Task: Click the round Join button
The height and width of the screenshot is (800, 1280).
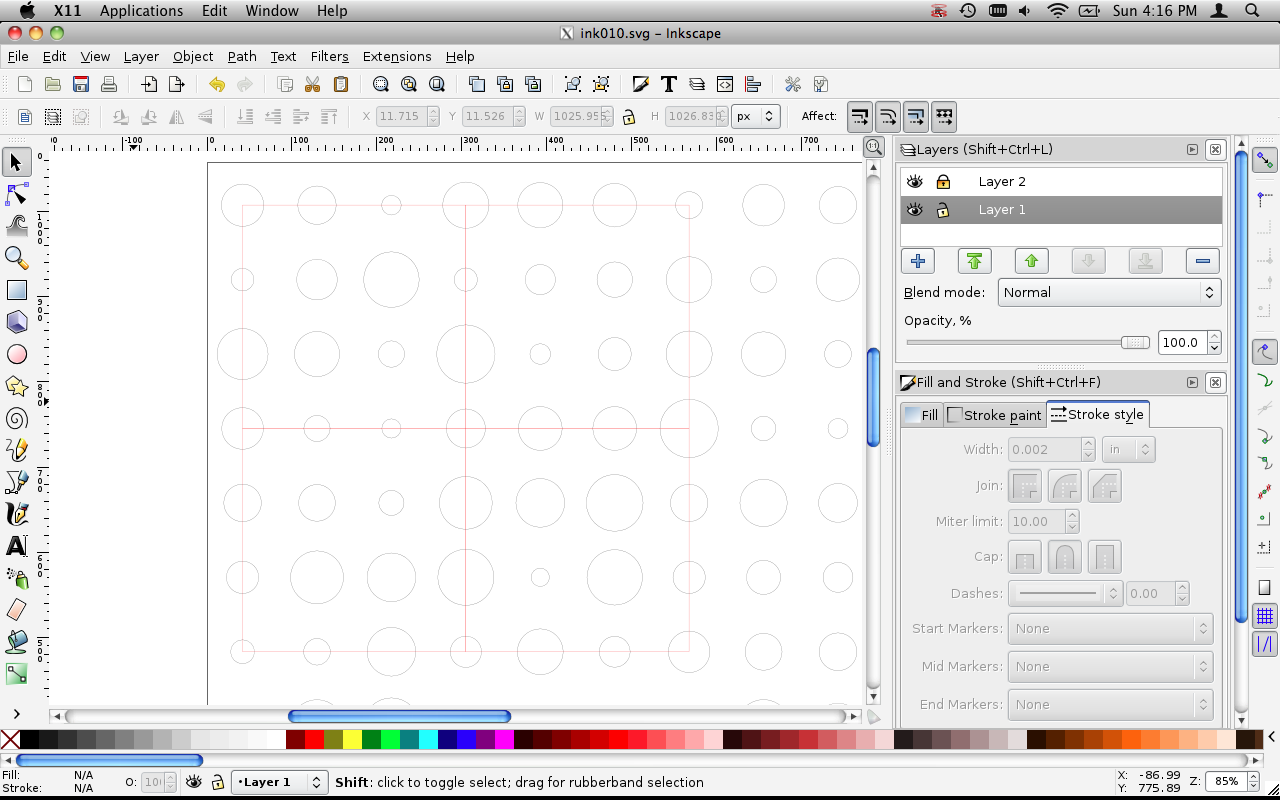Action: pyautogui.click(x=1065, y=486)
